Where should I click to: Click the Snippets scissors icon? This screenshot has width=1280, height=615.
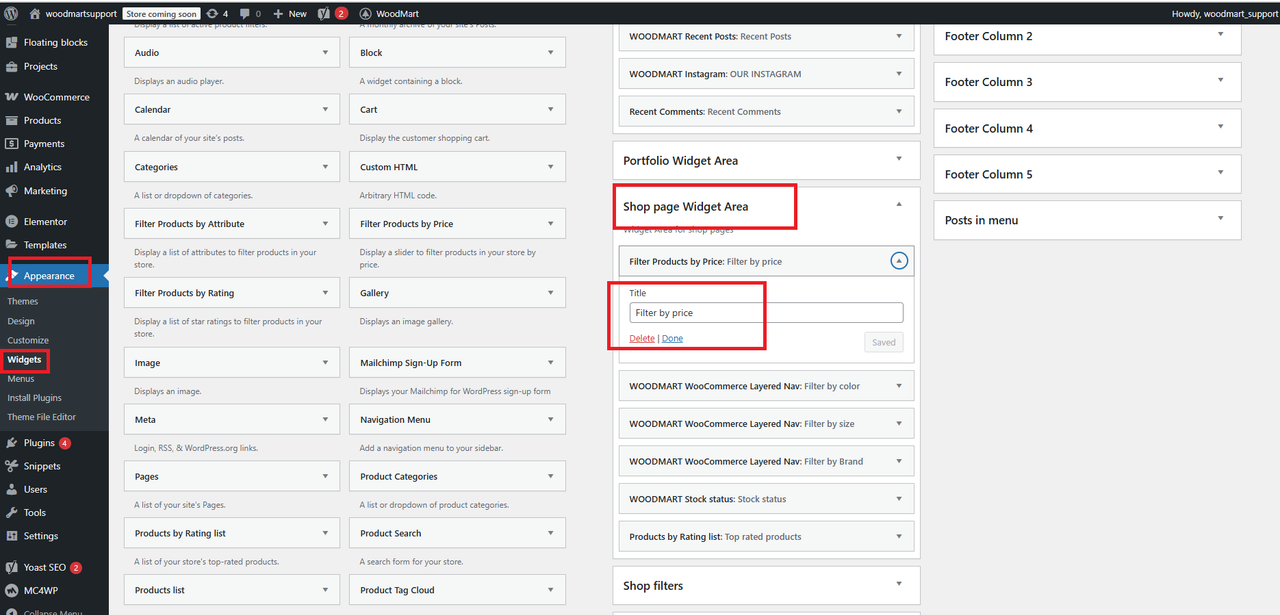pos(11,466)
